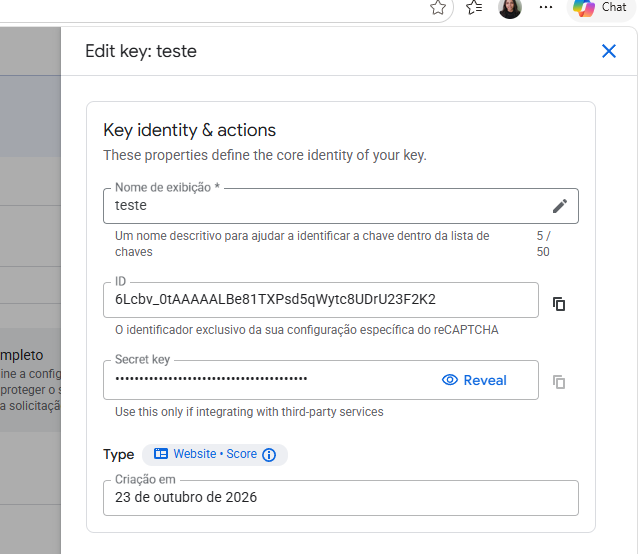Viewport: 638px width, 554px height.
Task: Click the masked Secret key field
Action: click(321, 380)
